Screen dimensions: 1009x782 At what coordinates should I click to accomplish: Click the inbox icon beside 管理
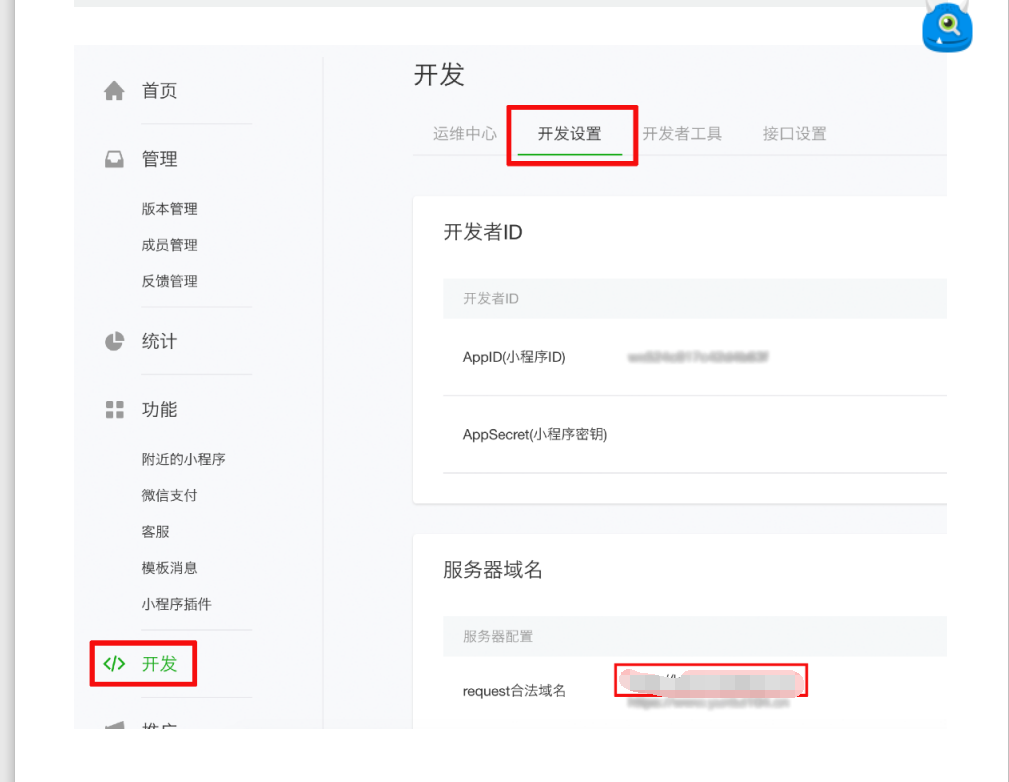pyautogui.click(x=114, y=159)
